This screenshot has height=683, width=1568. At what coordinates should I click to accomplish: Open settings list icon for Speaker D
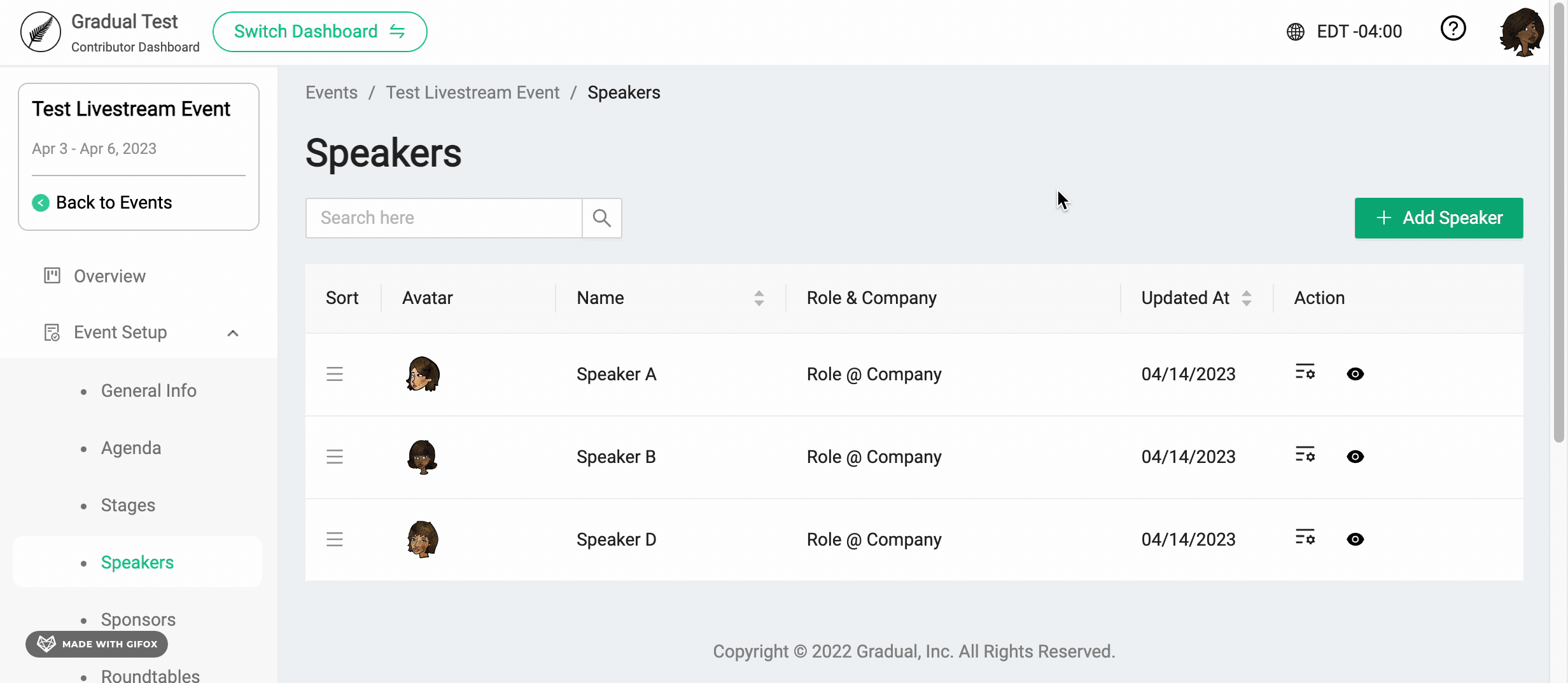(x=1305, y=538)
